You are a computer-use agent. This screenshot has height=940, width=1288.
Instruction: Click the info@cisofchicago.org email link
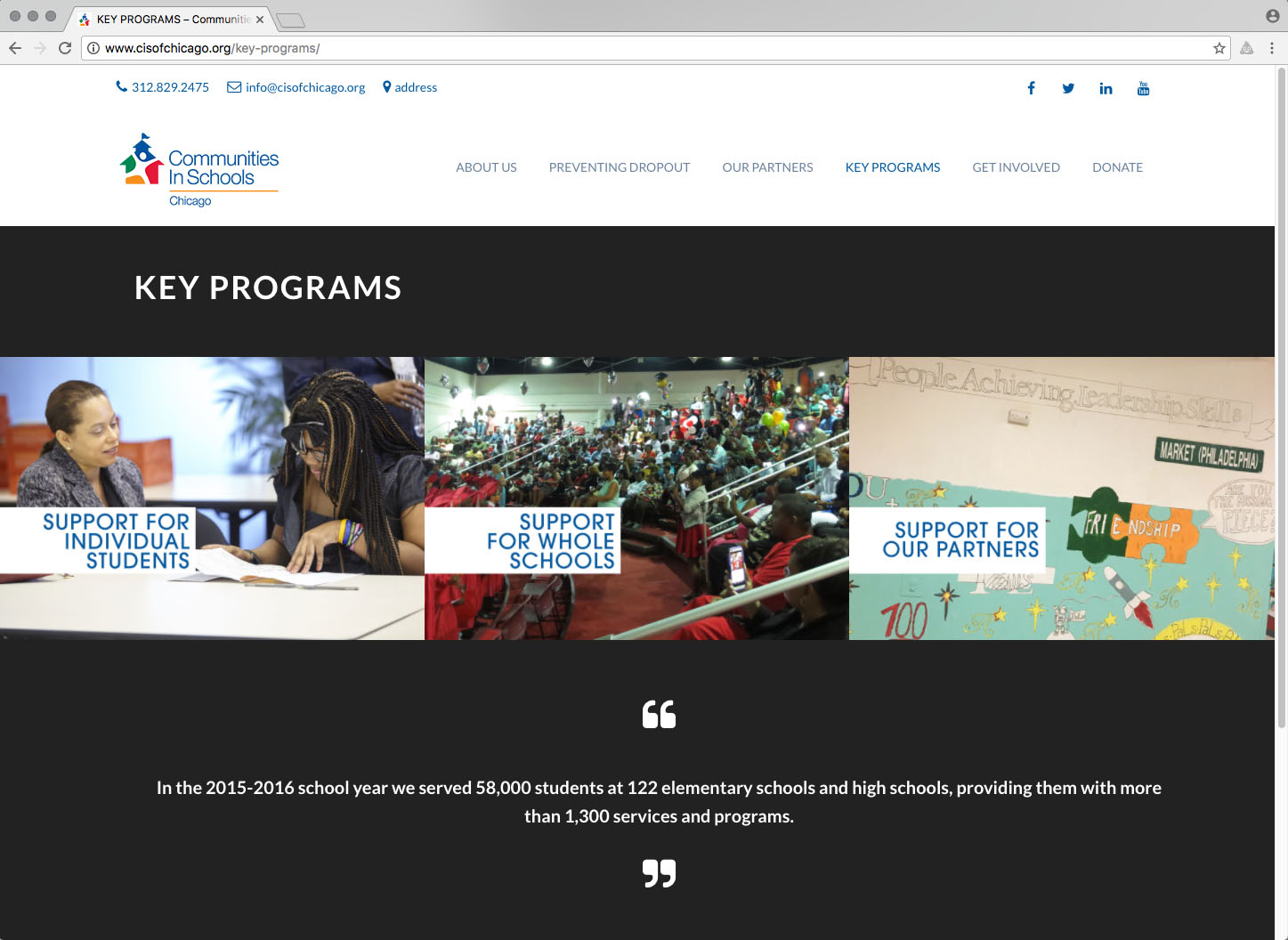(304, 87)
